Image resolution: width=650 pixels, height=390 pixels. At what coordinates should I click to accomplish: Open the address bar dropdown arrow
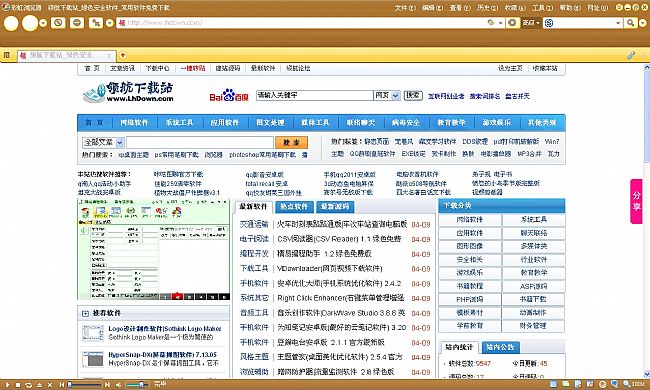(500, 23)
